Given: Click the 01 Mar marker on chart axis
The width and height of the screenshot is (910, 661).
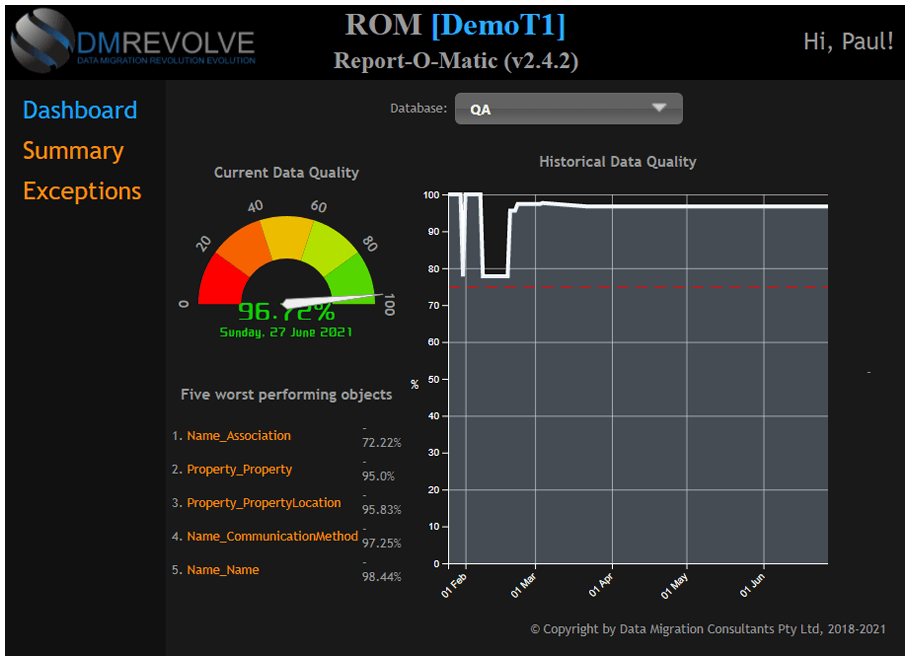Looking at the screenshot, I should (x=524, y=584).
